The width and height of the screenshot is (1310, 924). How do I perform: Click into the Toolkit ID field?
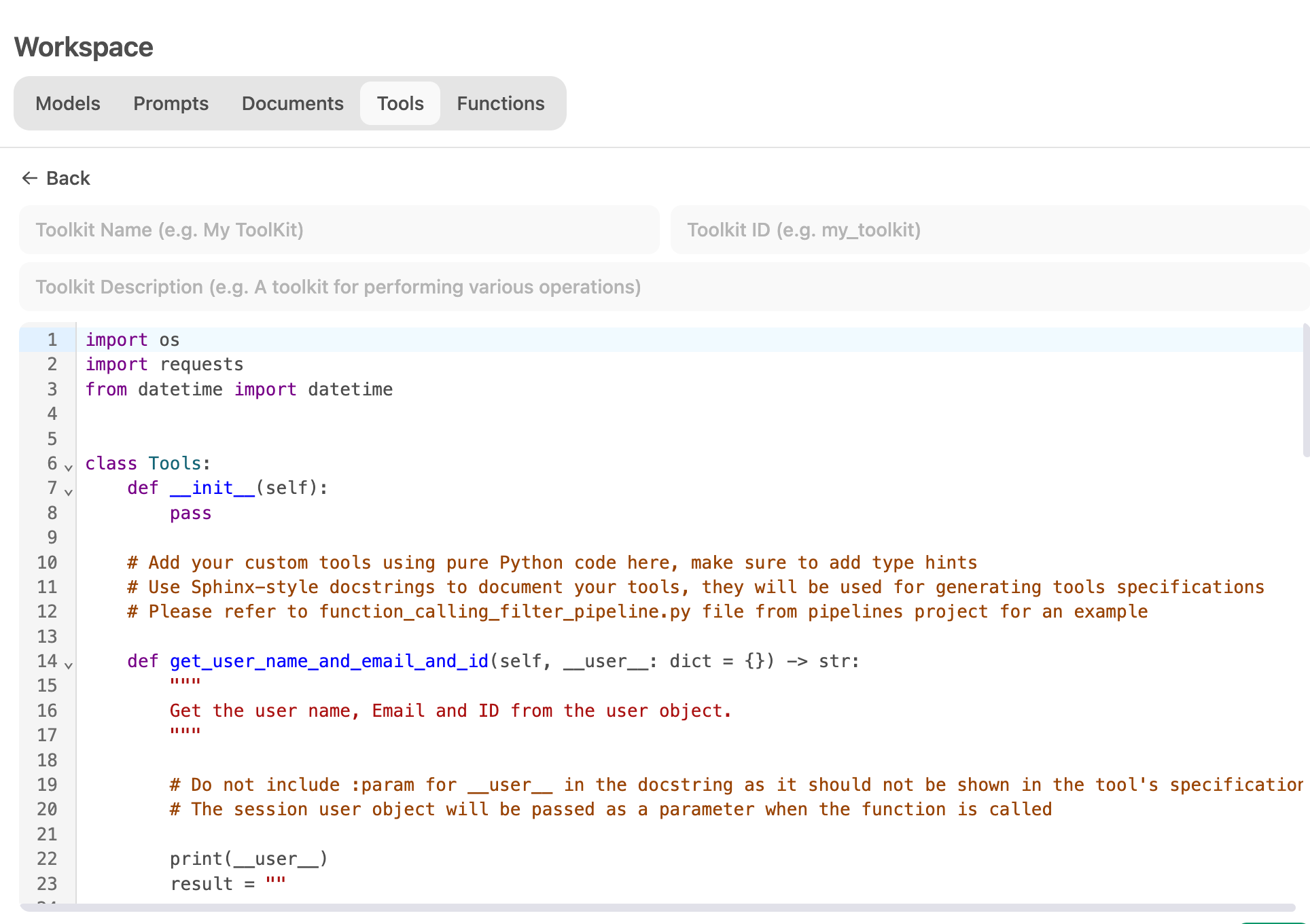[x=989, y=230]
